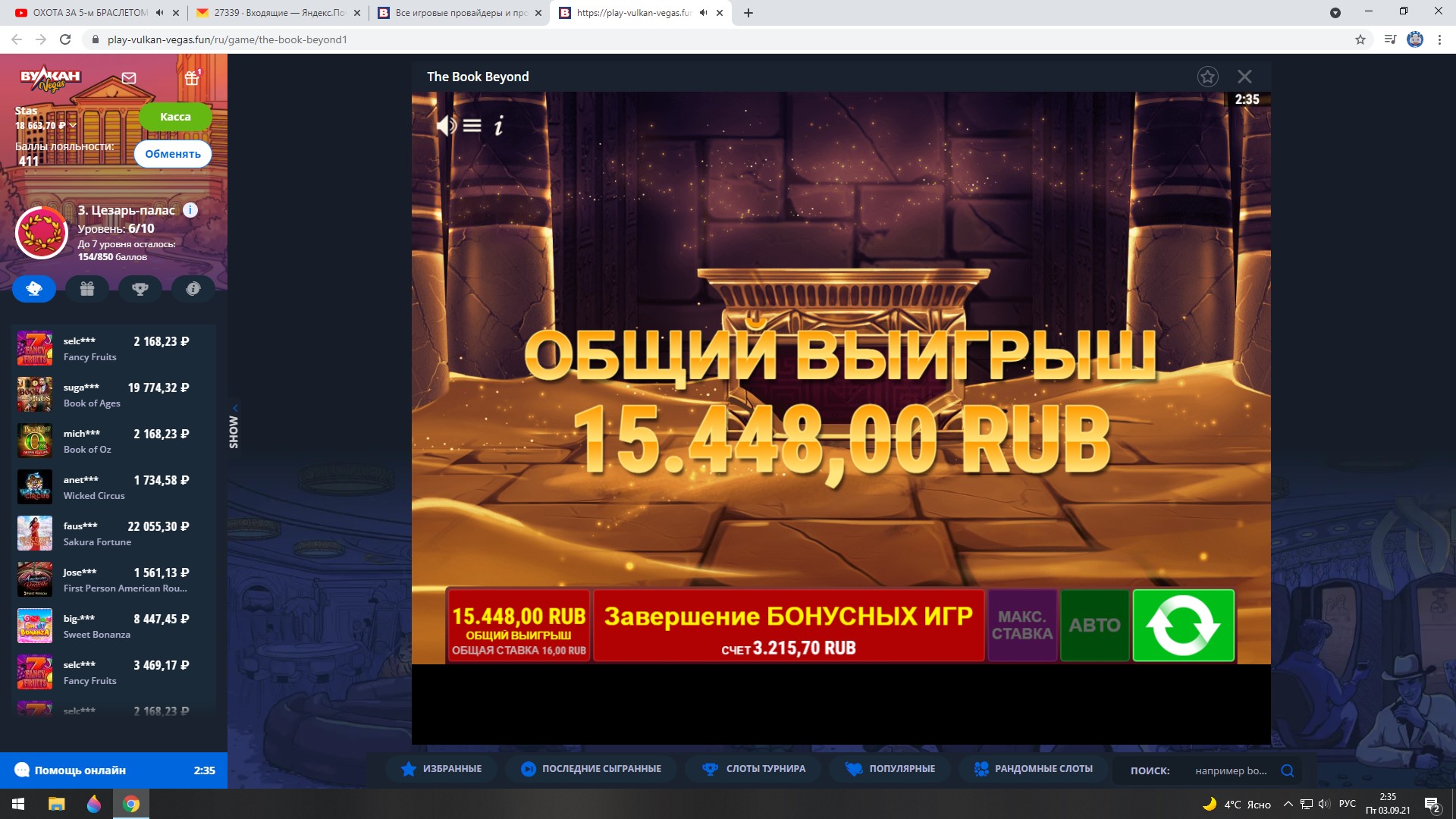The width and height of the screenshot is (1456, 819).
Task: Expand the Цезарь-палас level info tooltip
Action: pos(190,210)
